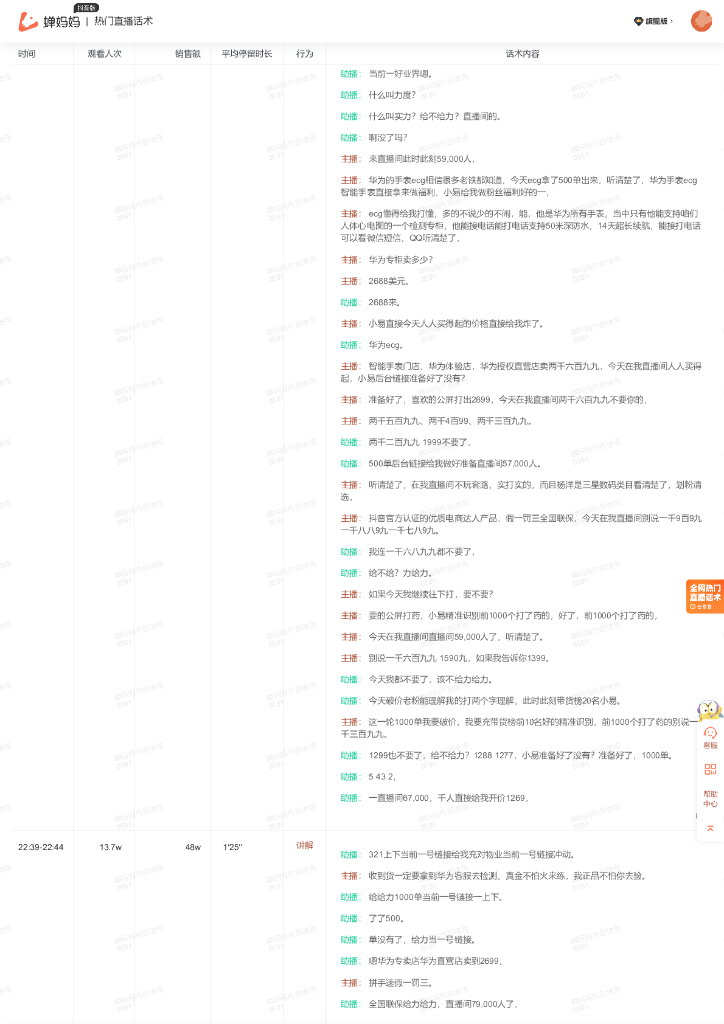Click the 13.7w viewer count cell
The height and width of the screenshot is (1024, 724).
click(110, 847)
